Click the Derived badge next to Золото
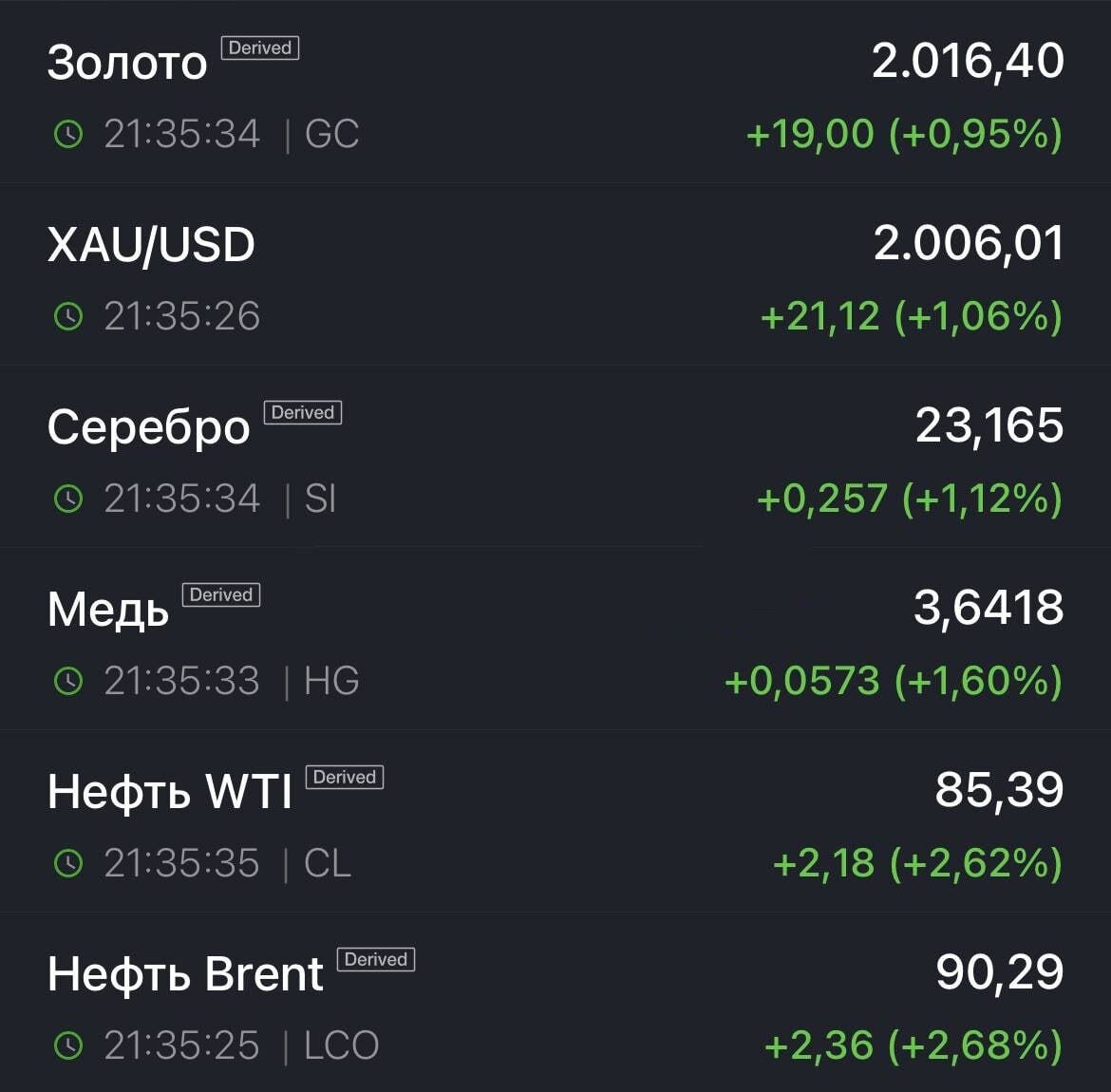Screen dimensions: 1111x1092 tap(259, 47)
